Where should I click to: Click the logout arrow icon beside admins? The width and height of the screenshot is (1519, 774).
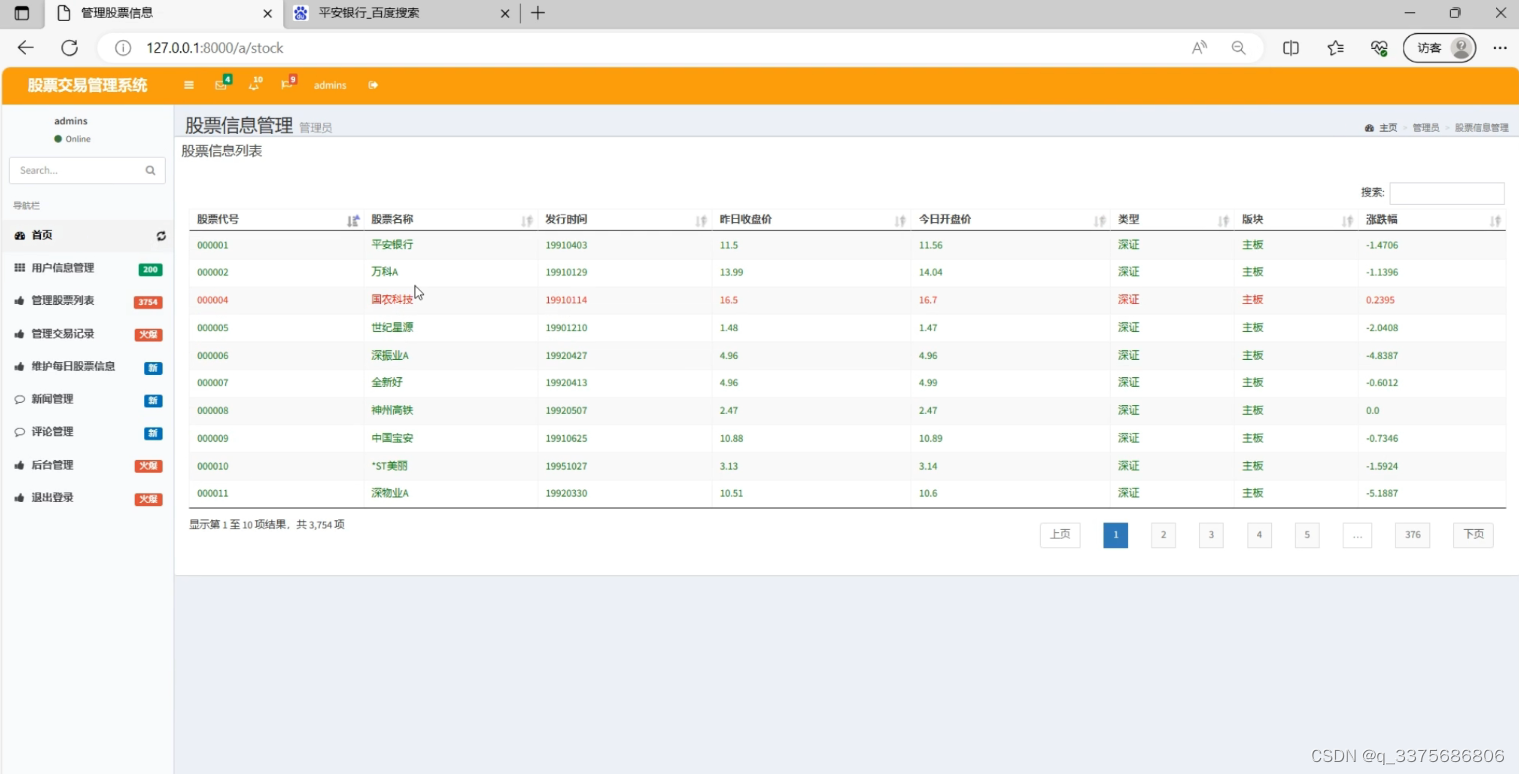pyautogui.click(x=373, y=85)
